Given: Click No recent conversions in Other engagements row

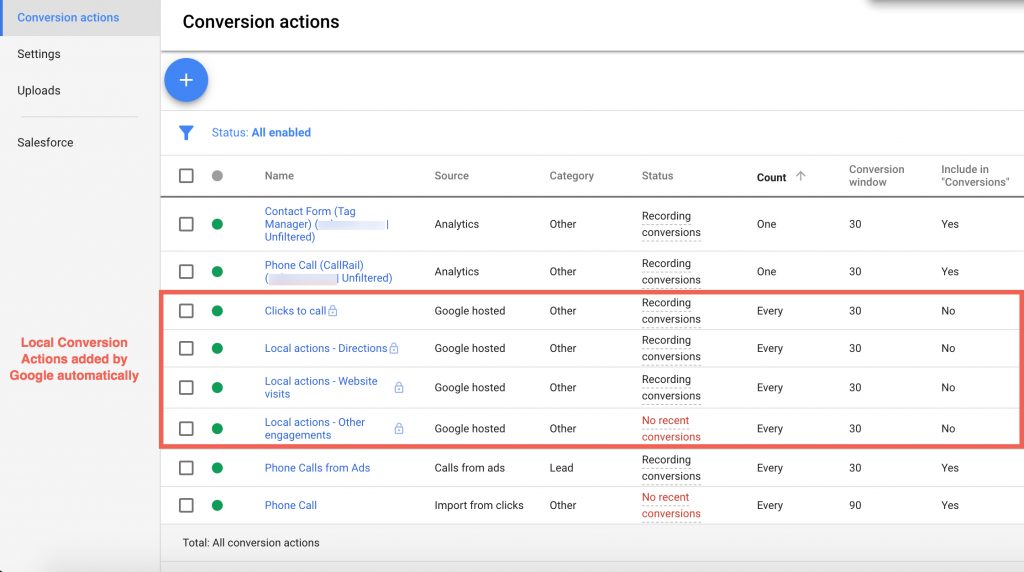Looking at the screenshot, I should pos(671,428).
